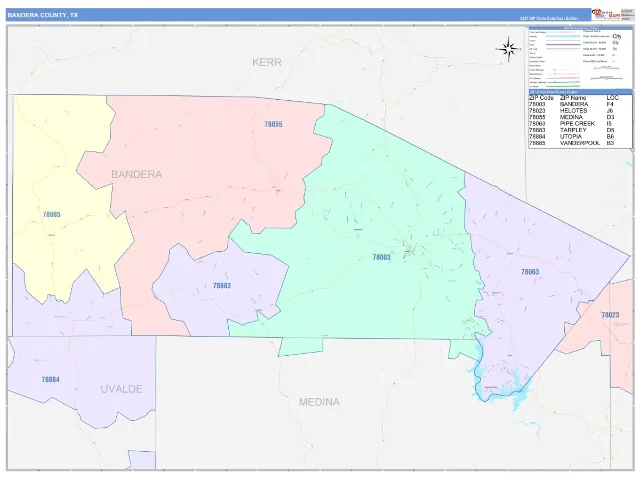Click the MEDINA county label on the map
Viewport: 640px width, 480px height.
coord(319,402)
